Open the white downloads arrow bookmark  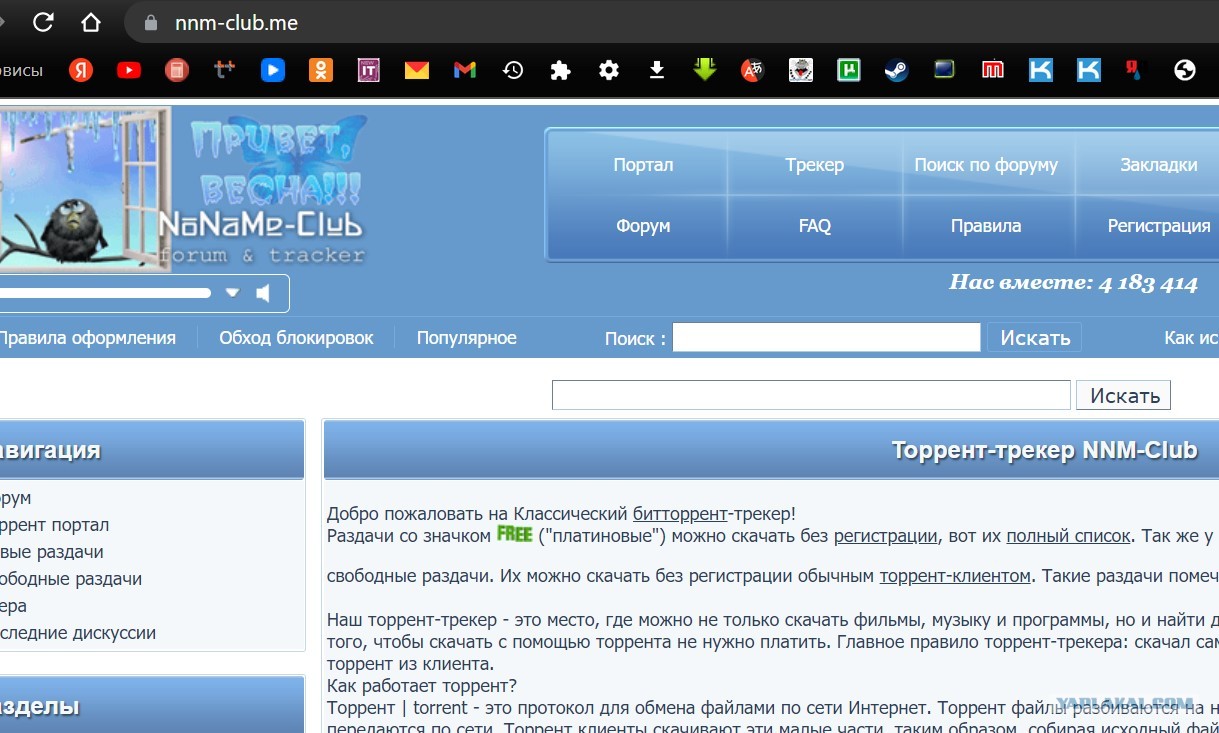coord(657,70)
